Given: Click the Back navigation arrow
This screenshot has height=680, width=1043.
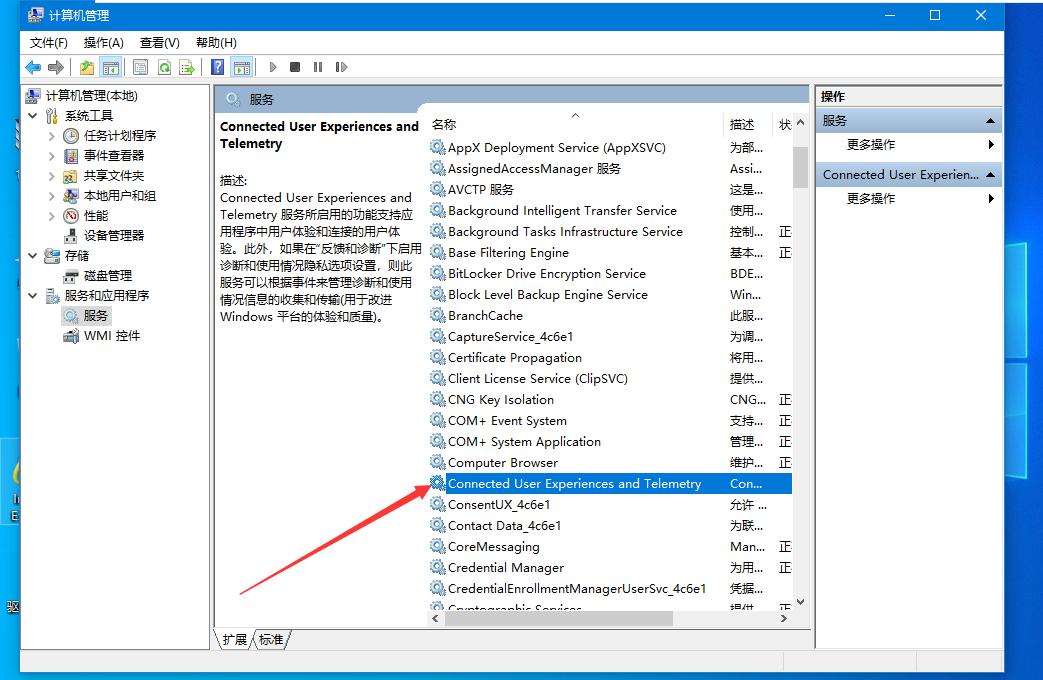Looking at the screenshot, I should point(31,67).
